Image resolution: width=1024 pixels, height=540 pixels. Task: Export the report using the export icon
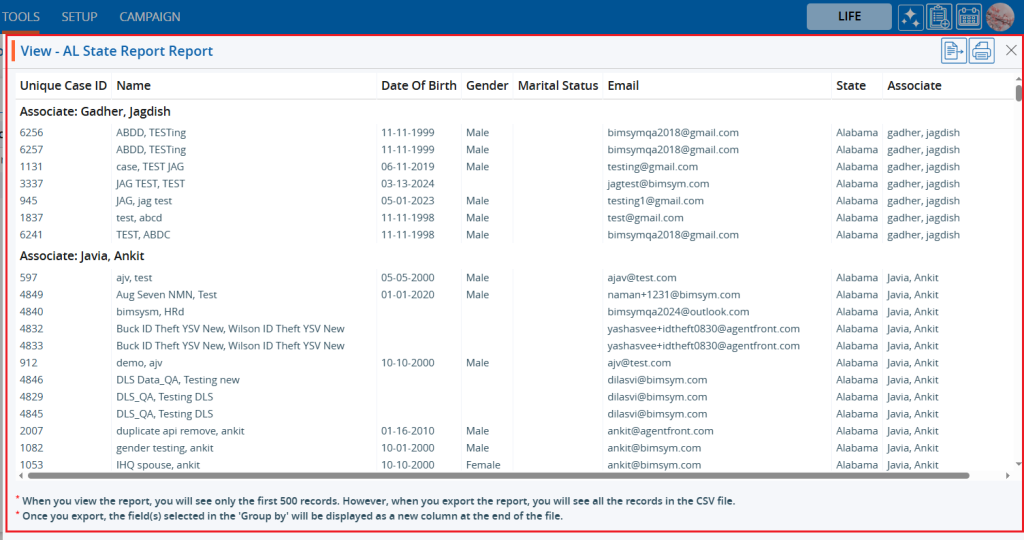(954, 51)
